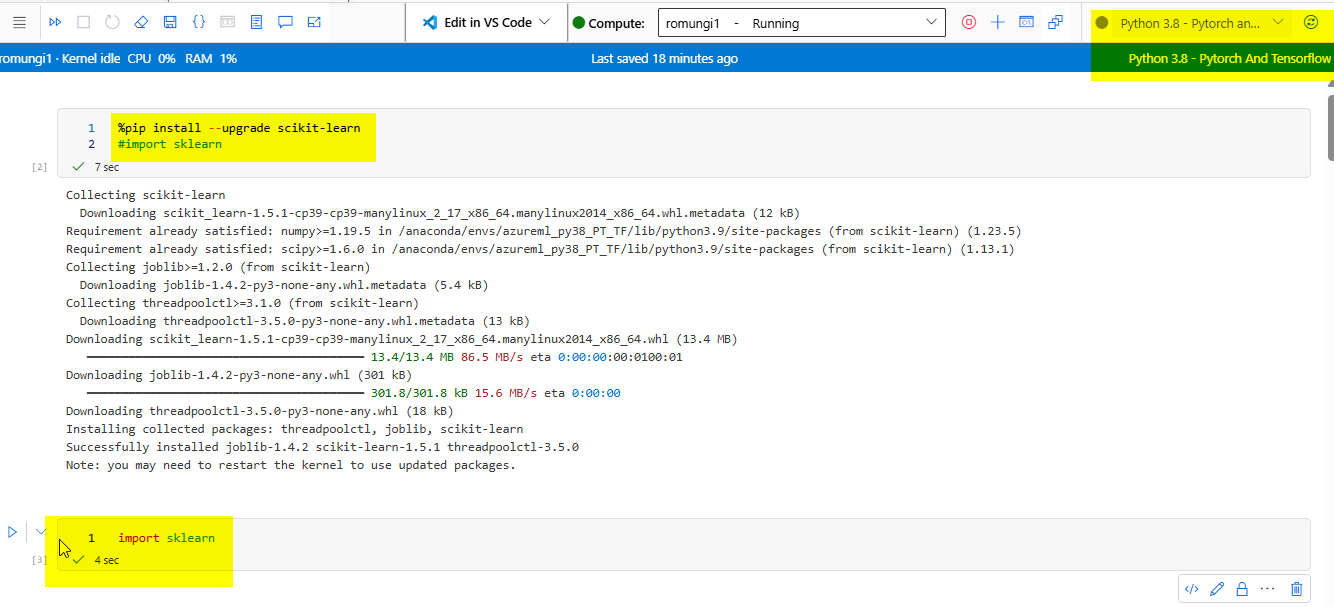
Task: Click the kernel status circle indicator
Action: click(1102, 22)
